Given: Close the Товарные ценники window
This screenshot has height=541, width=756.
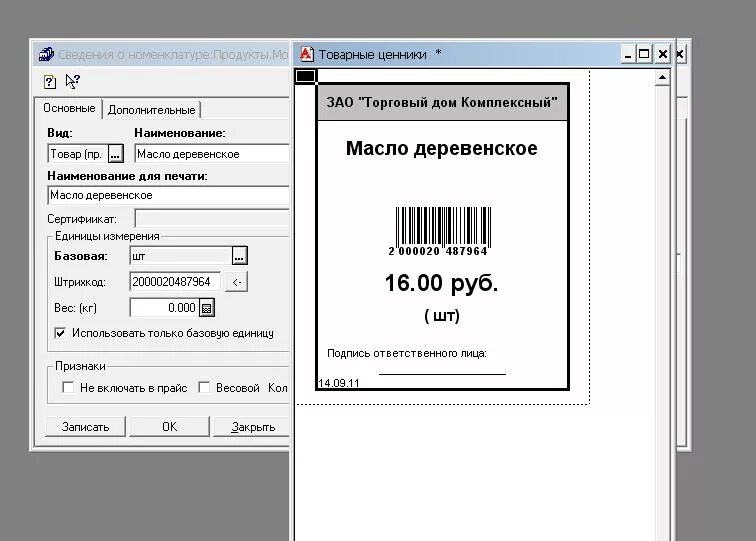Looking at the screenshot, I should [x=663, y=54].
